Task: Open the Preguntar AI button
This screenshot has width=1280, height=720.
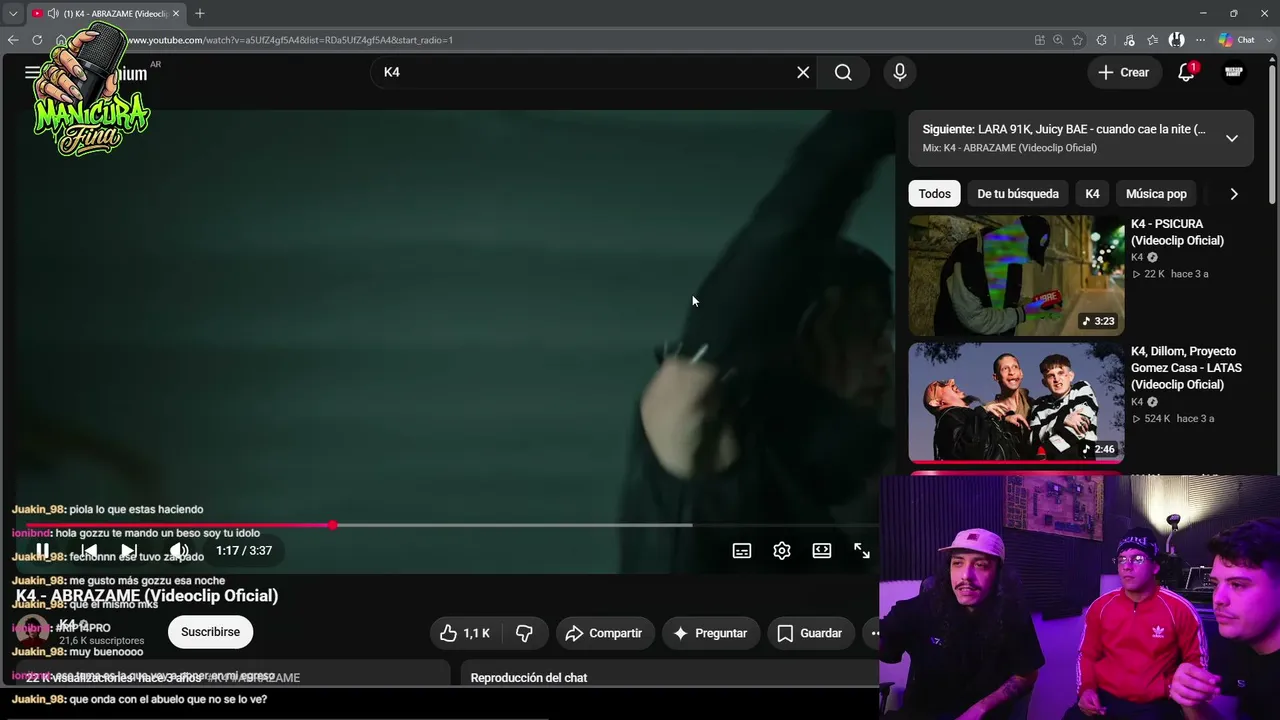Action: 710,633
